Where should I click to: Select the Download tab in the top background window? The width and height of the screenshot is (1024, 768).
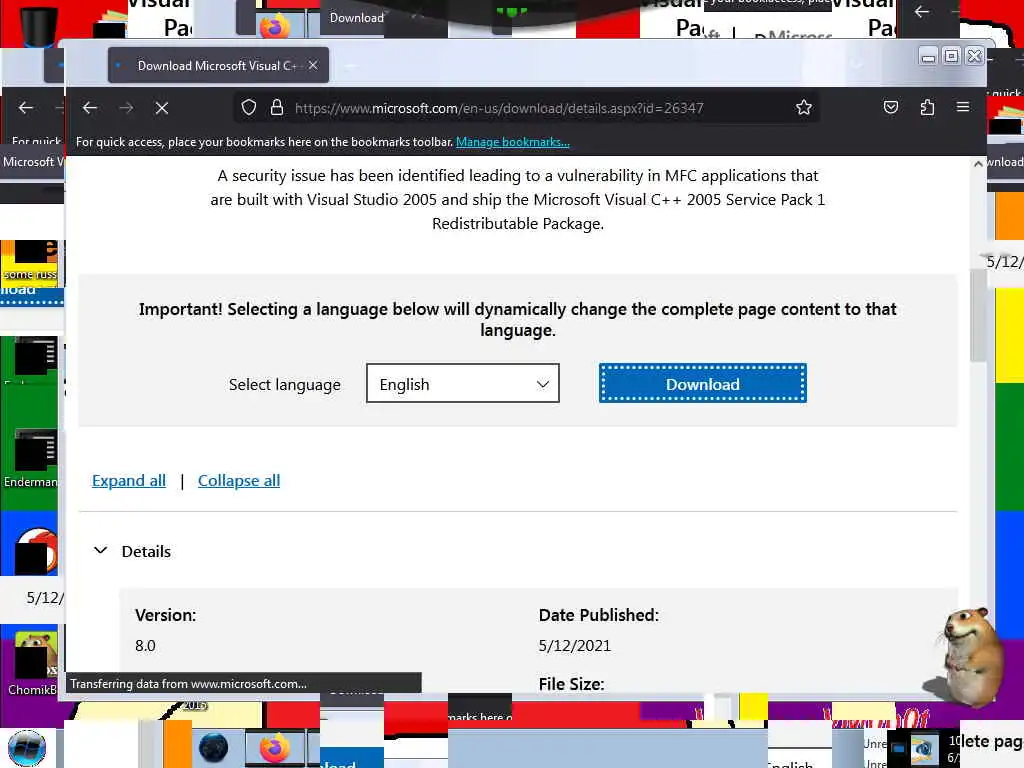357,18
